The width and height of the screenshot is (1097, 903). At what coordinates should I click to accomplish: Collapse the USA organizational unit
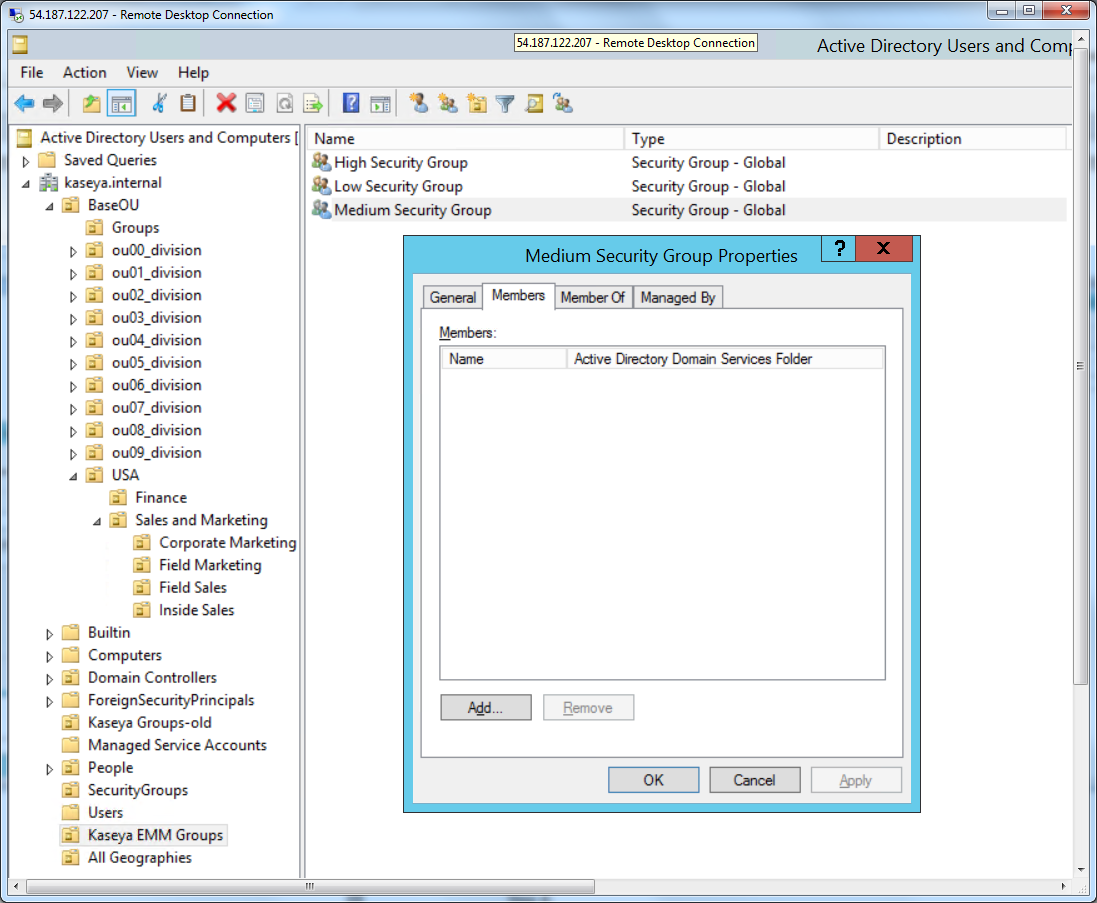click(x=73, y=476)
